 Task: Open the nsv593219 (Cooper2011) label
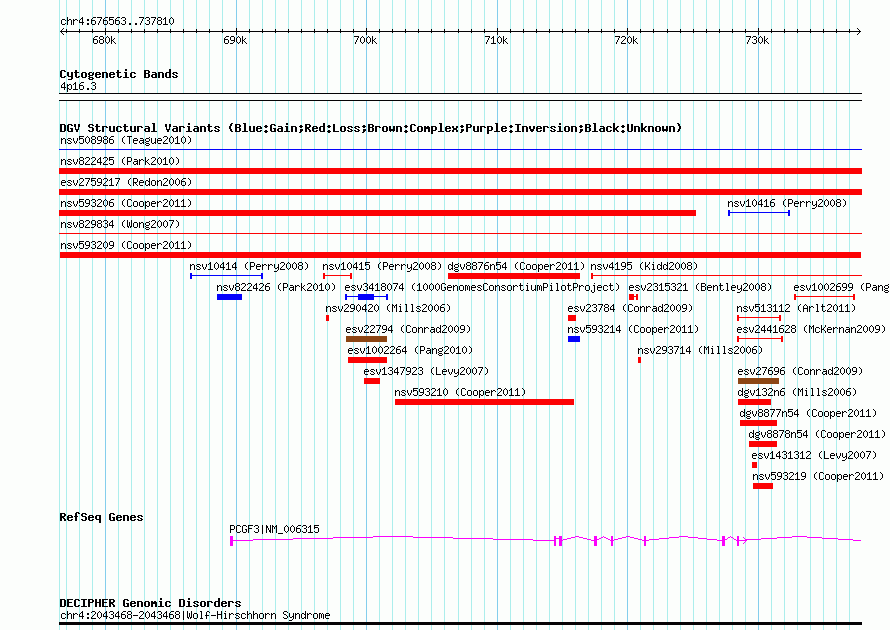point(818,476)
